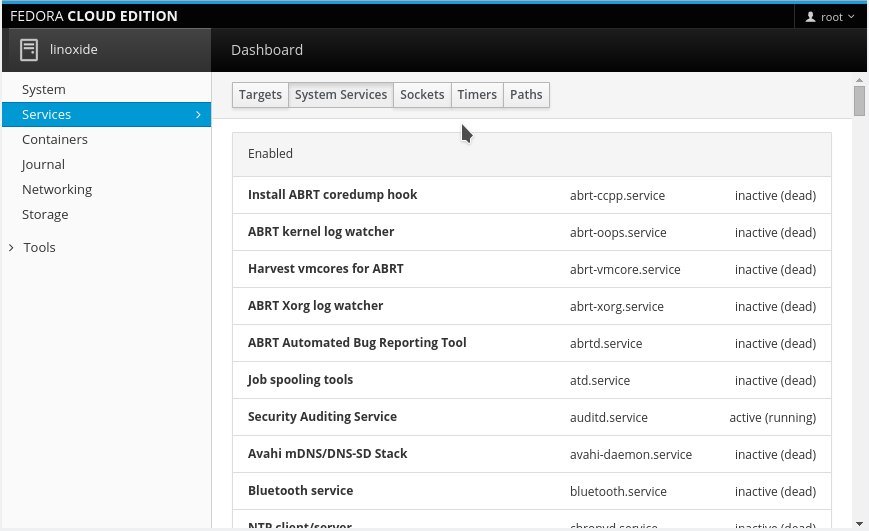
Task: Open the Journal sidebar item
Action: pos(43,165)
